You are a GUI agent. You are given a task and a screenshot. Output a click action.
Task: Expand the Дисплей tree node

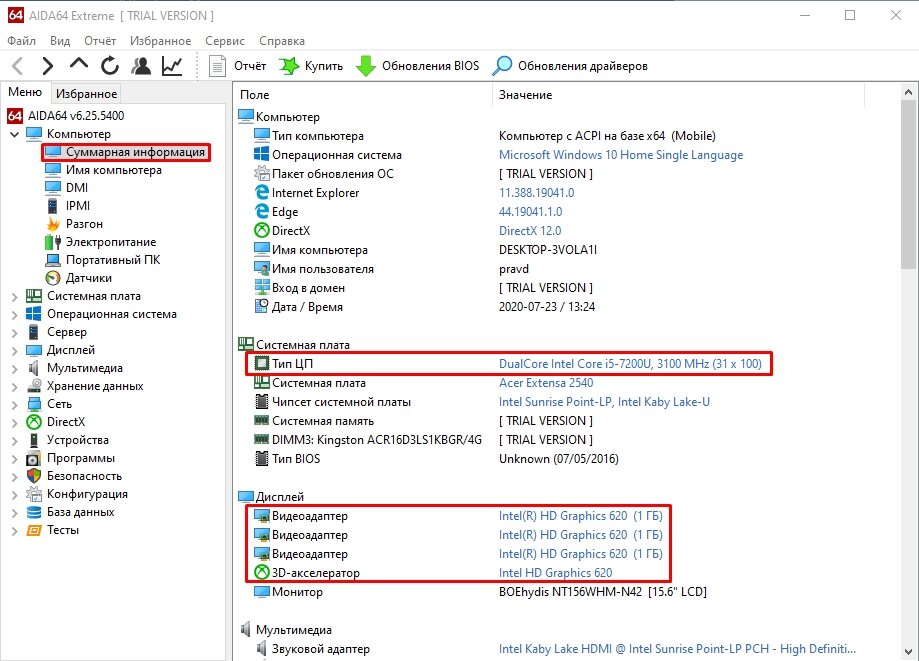coord(15,350)
